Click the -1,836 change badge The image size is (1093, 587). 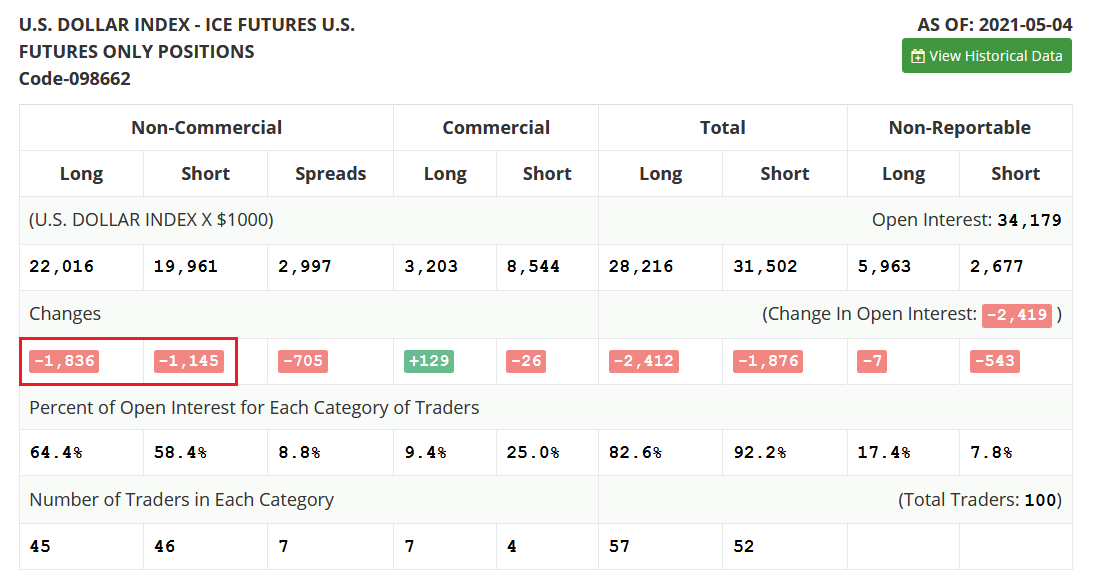pyautogui.click(x=64, y=361)
